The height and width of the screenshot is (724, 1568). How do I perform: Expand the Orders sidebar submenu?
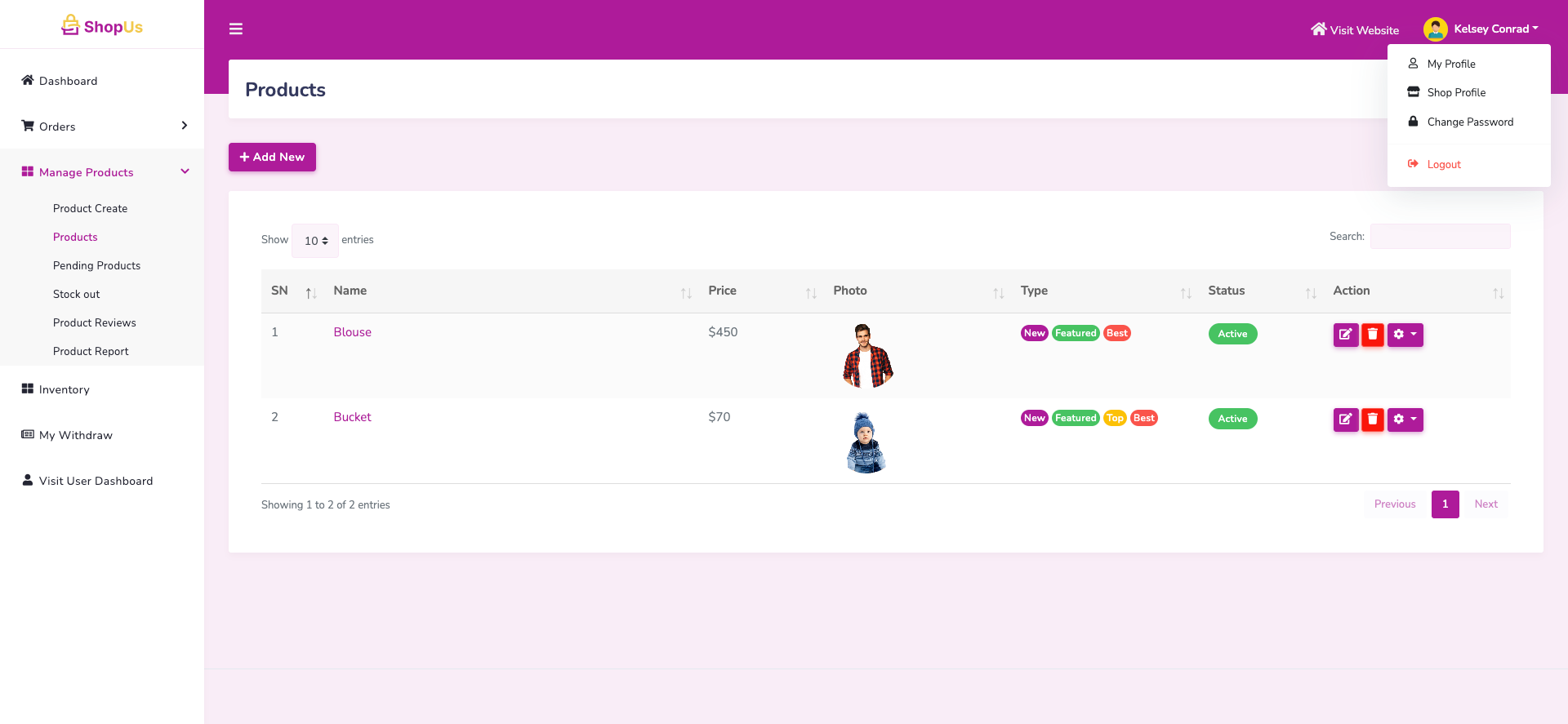184,126
